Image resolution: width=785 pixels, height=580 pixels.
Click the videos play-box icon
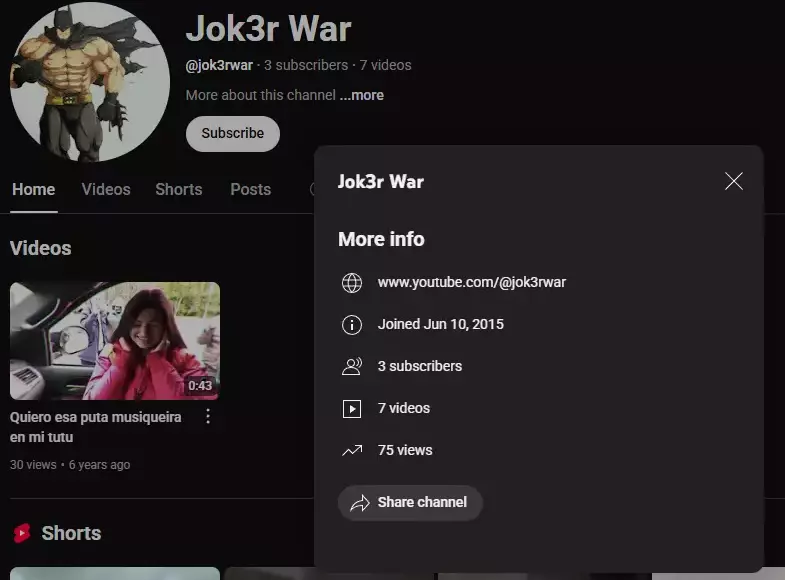click(x=352, y=408)
